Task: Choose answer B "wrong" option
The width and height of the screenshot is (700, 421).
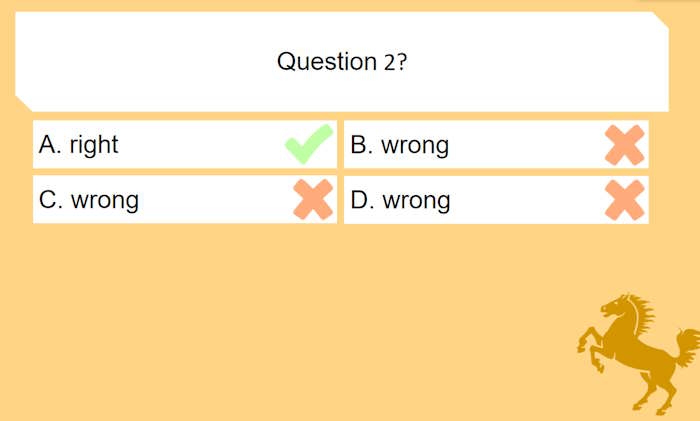Action: point(470,145)
